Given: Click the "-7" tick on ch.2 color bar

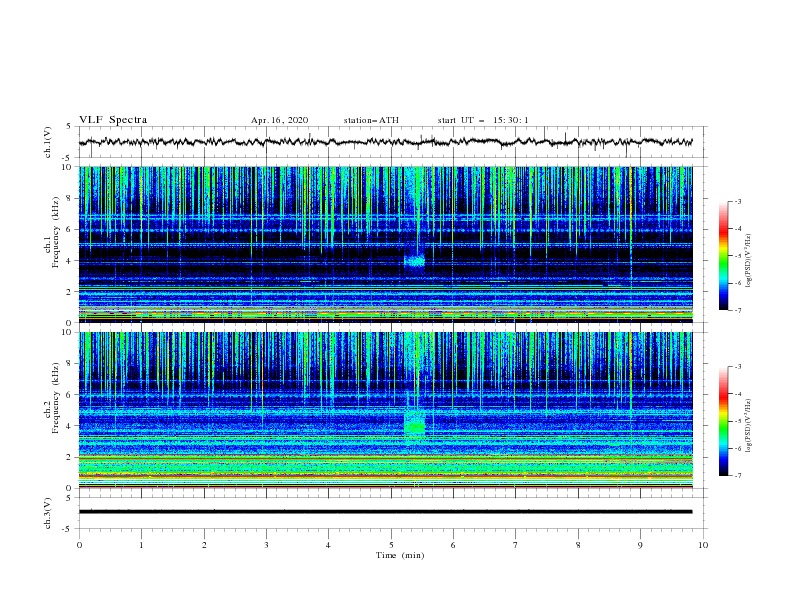Looking at the screenshot, I should 737,476.
